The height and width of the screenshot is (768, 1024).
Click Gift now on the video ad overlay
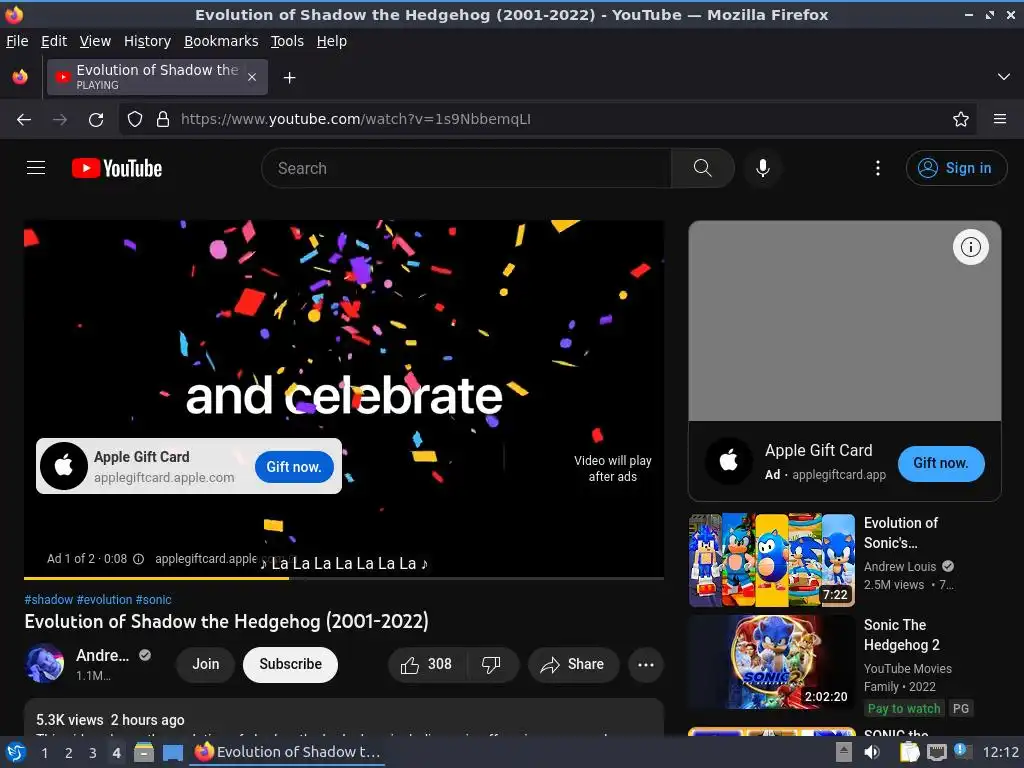pyautogui.click(x=294, y=467)
